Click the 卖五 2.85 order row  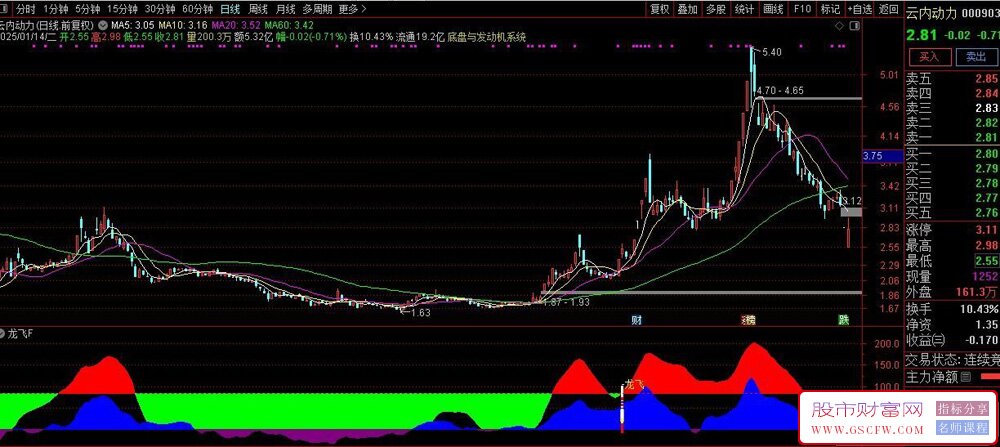pos(953,80)
